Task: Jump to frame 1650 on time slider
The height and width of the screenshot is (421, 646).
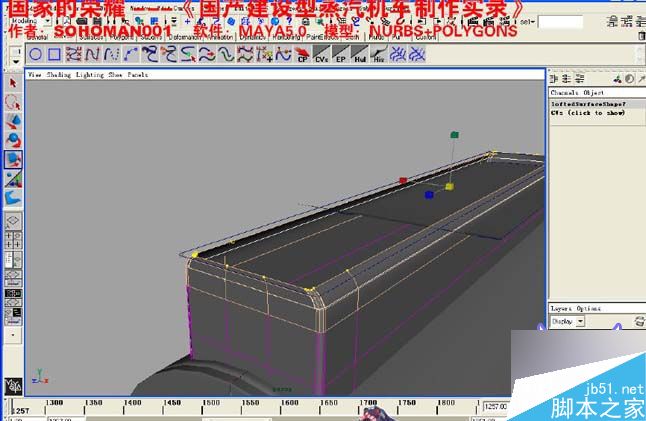Action: pos(320,408)
